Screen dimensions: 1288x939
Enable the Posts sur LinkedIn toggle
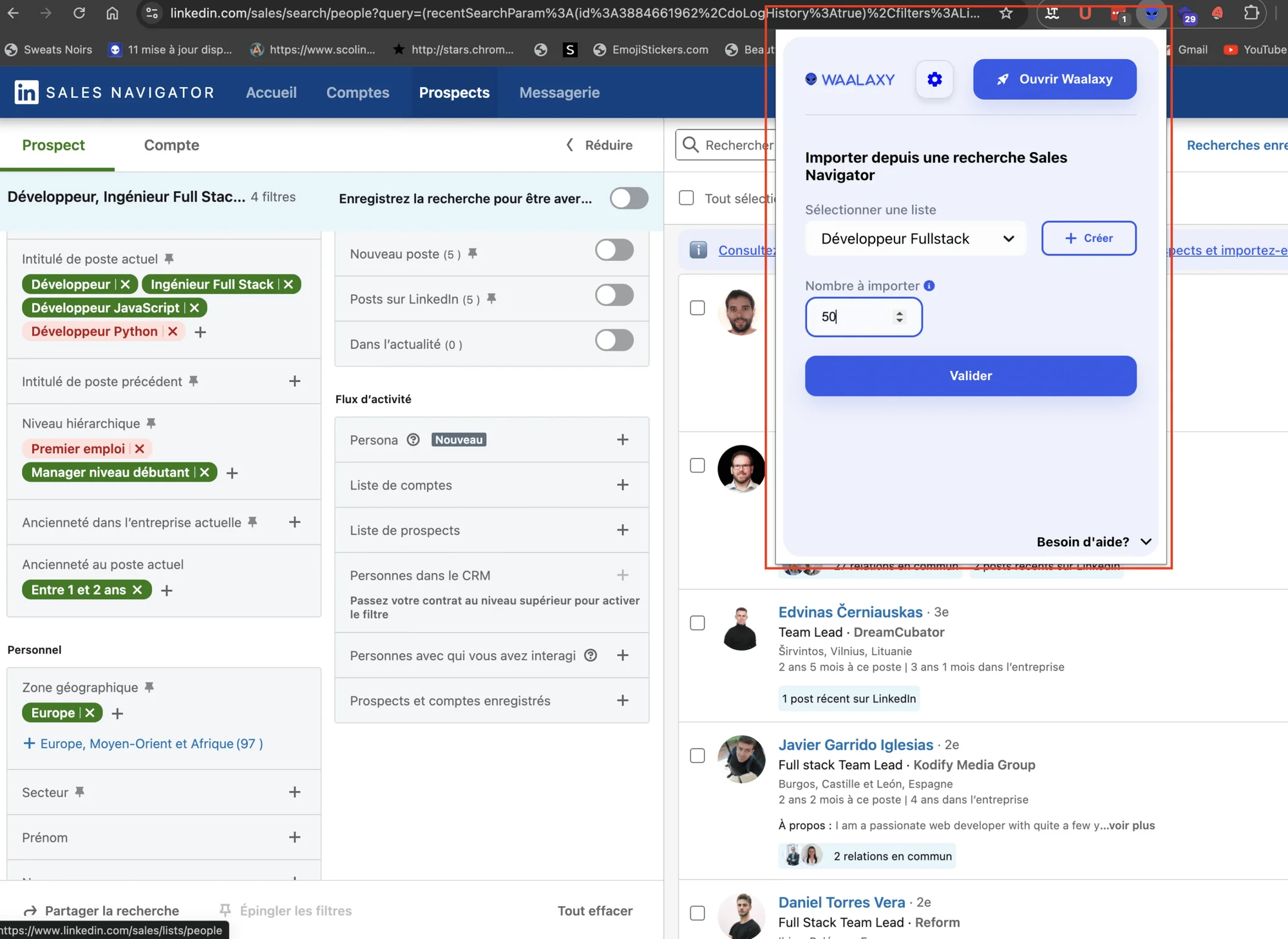(x=614, y=295)
